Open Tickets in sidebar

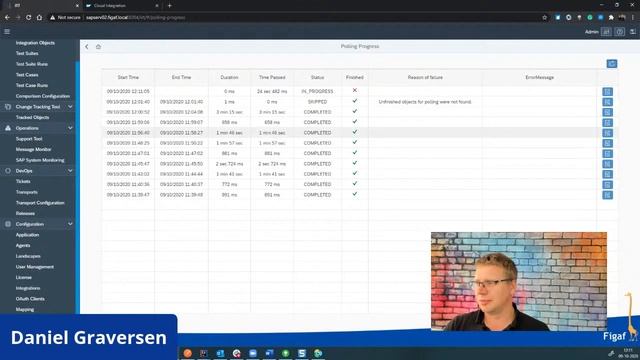click(x=23, y=181)
